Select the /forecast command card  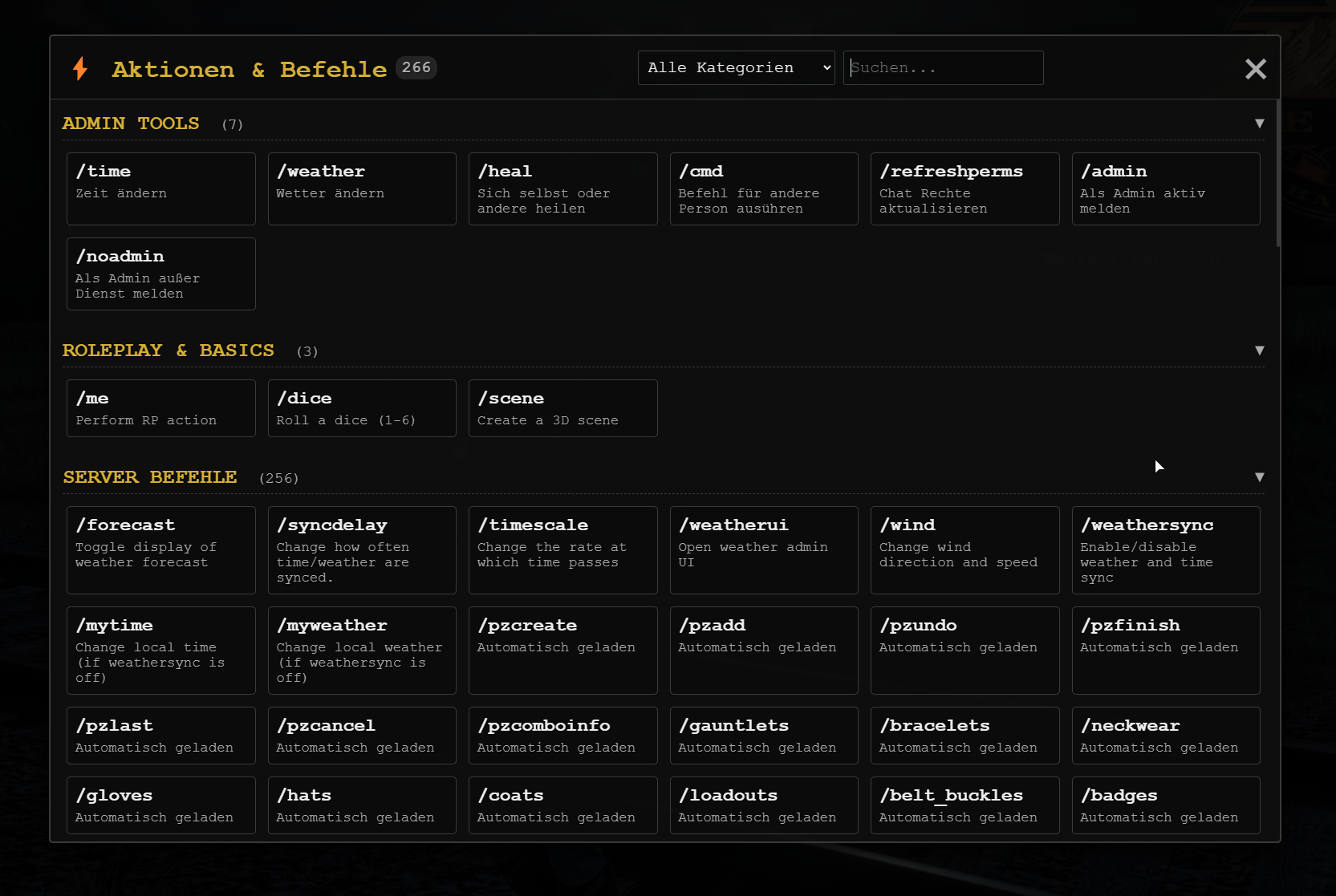[x=161, y=550]
